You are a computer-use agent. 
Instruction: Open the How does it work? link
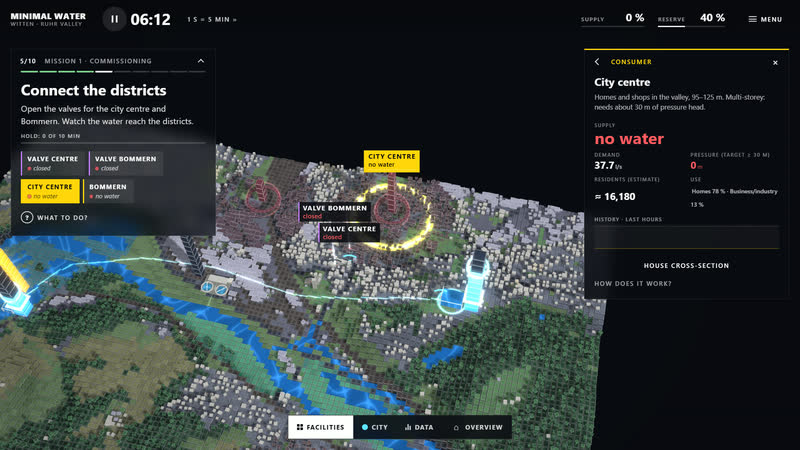click(633, 284)
